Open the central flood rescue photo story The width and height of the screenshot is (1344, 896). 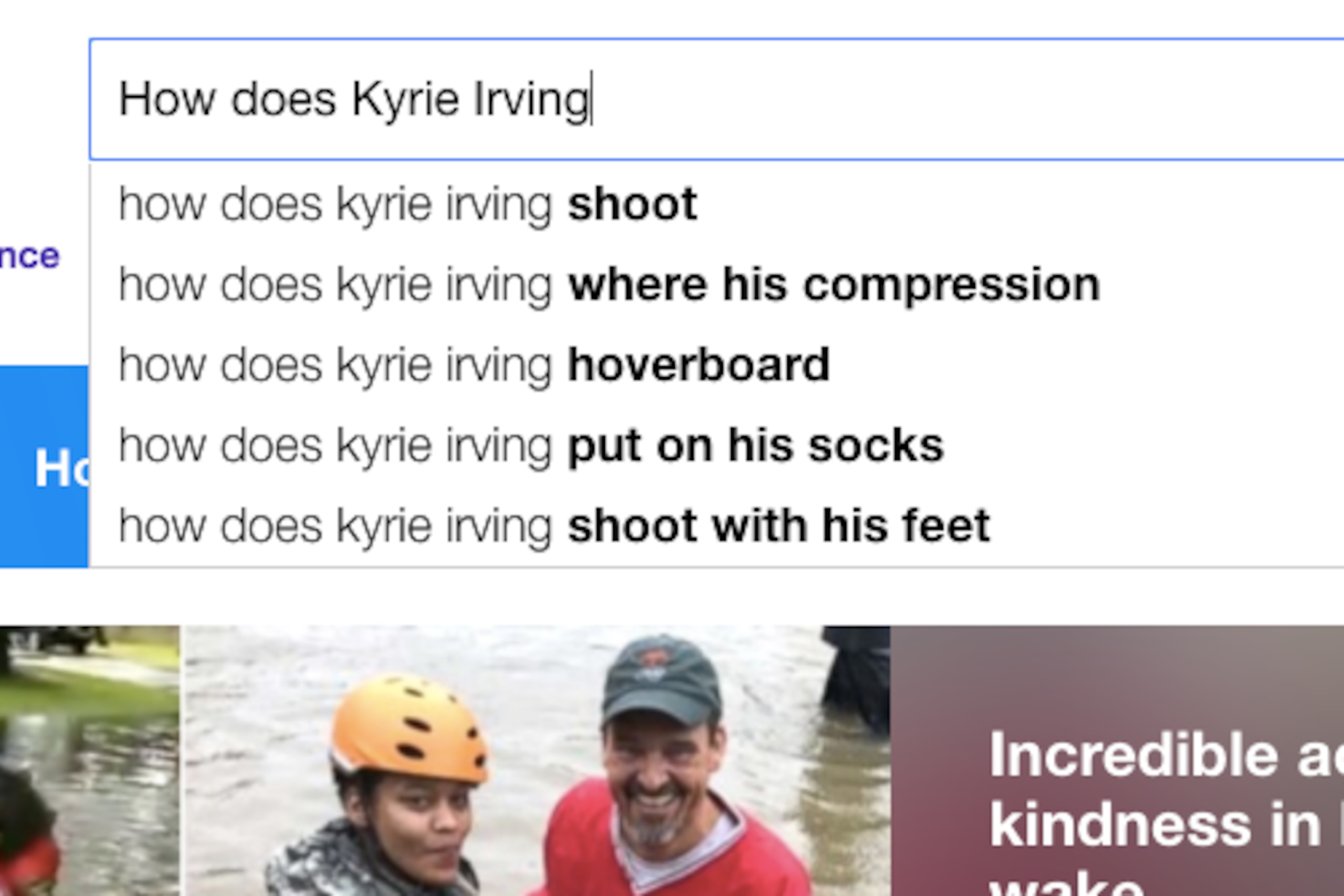point(537,761)
